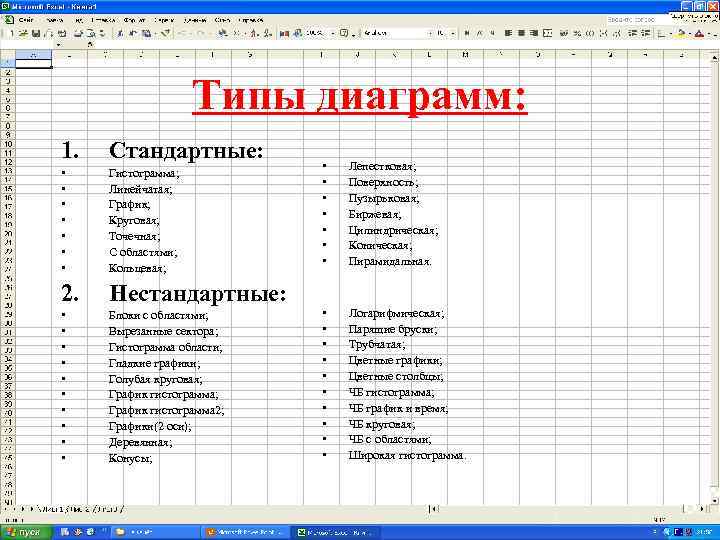Screen dimensions: 720x540
Task: Run the spelling check icon
Action: (102, 34)
